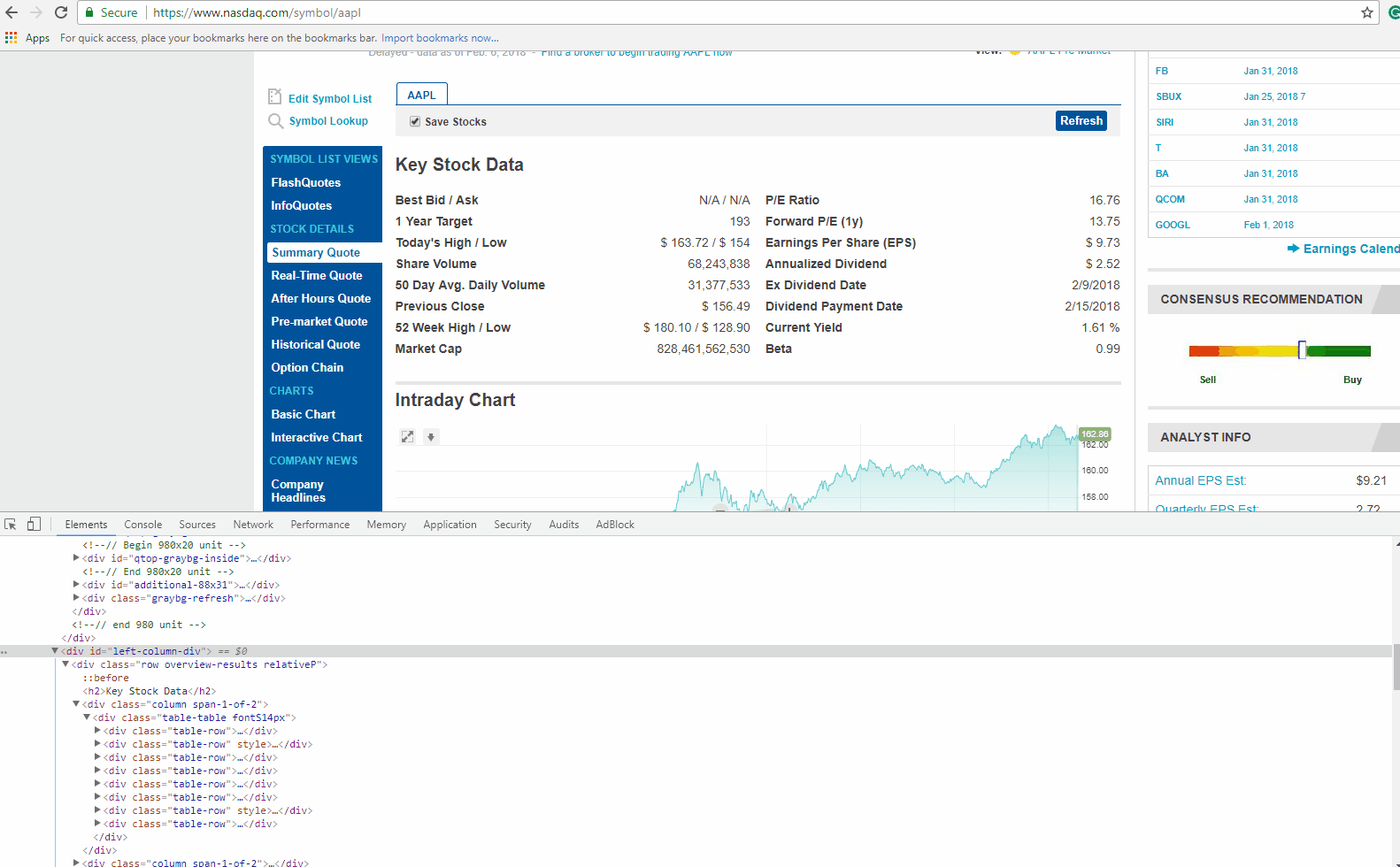This screenshot has height=867, width=1400.
Task: Open the Security DevTools tab
Action: (x=512, y=525)
